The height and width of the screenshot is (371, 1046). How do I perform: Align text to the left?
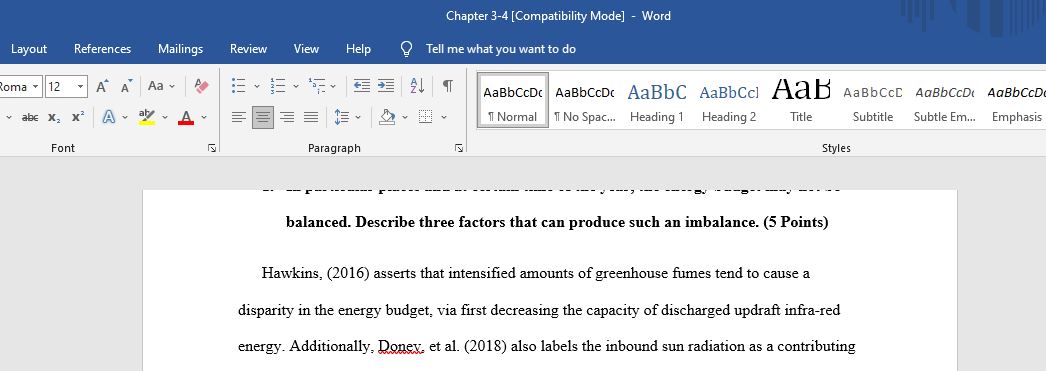click(x=239, y=117)
